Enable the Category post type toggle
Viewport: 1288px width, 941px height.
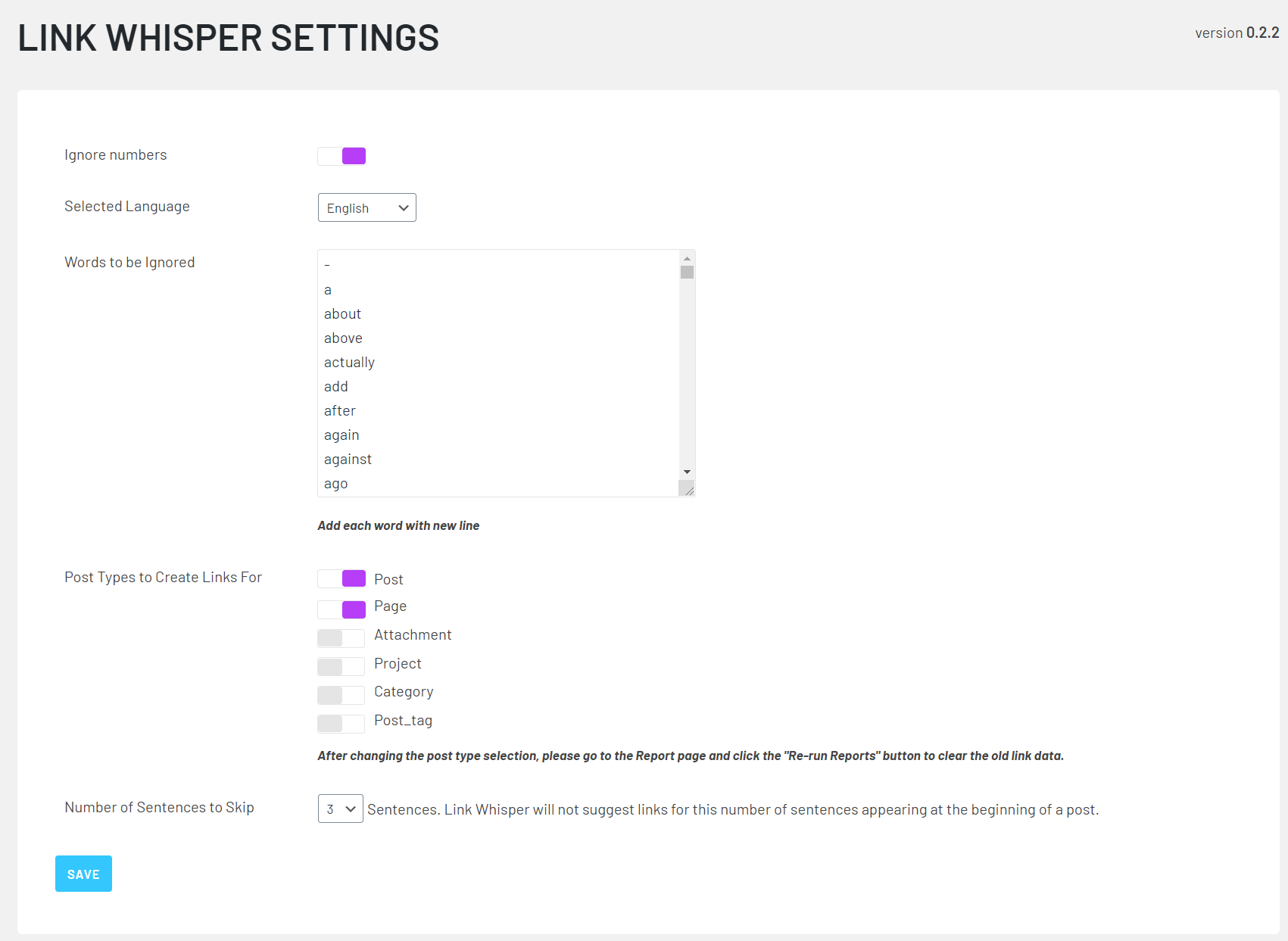(341, 694)
